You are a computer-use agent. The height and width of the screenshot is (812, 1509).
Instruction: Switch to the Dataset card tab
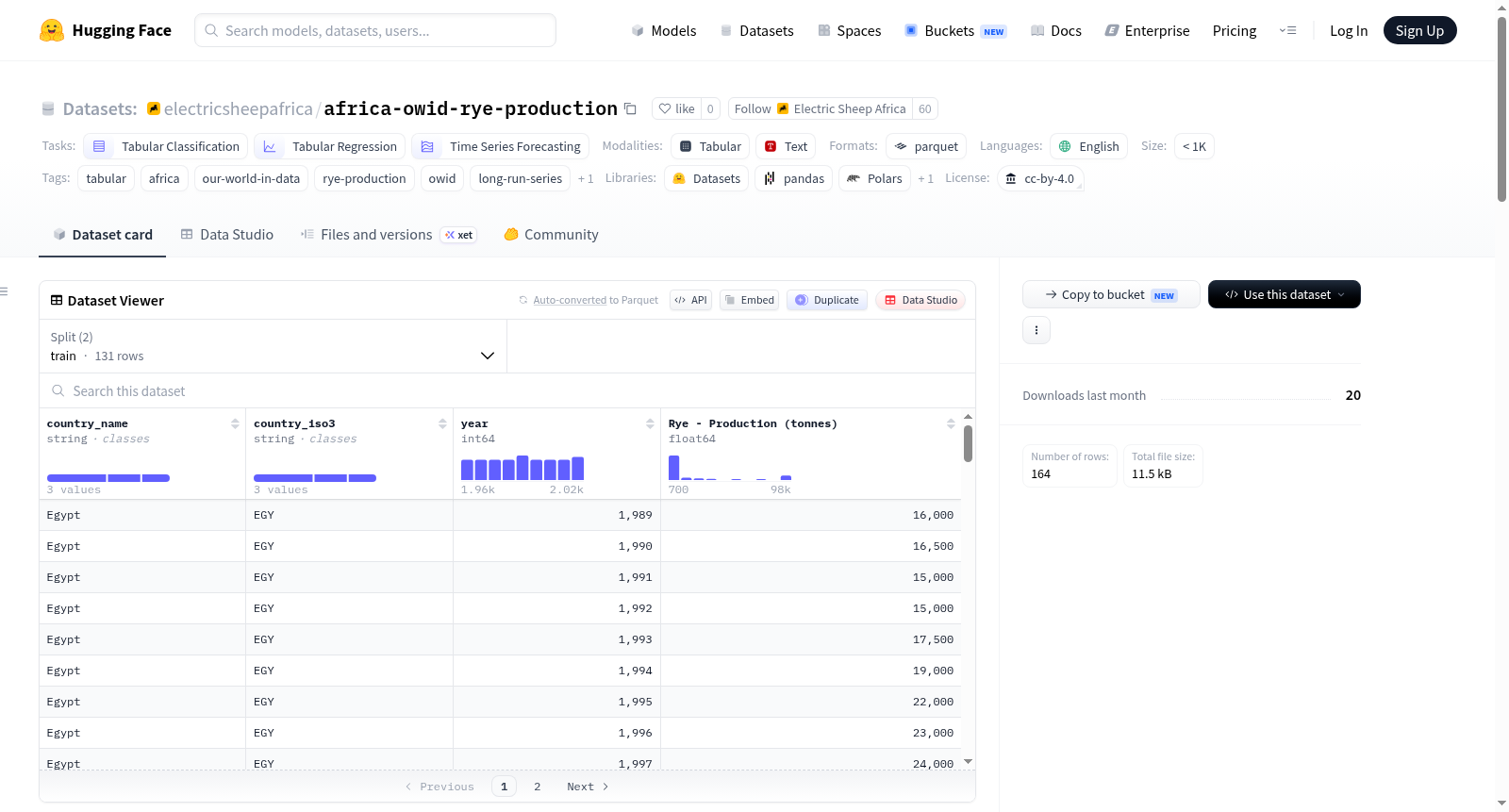pos(103,235)
